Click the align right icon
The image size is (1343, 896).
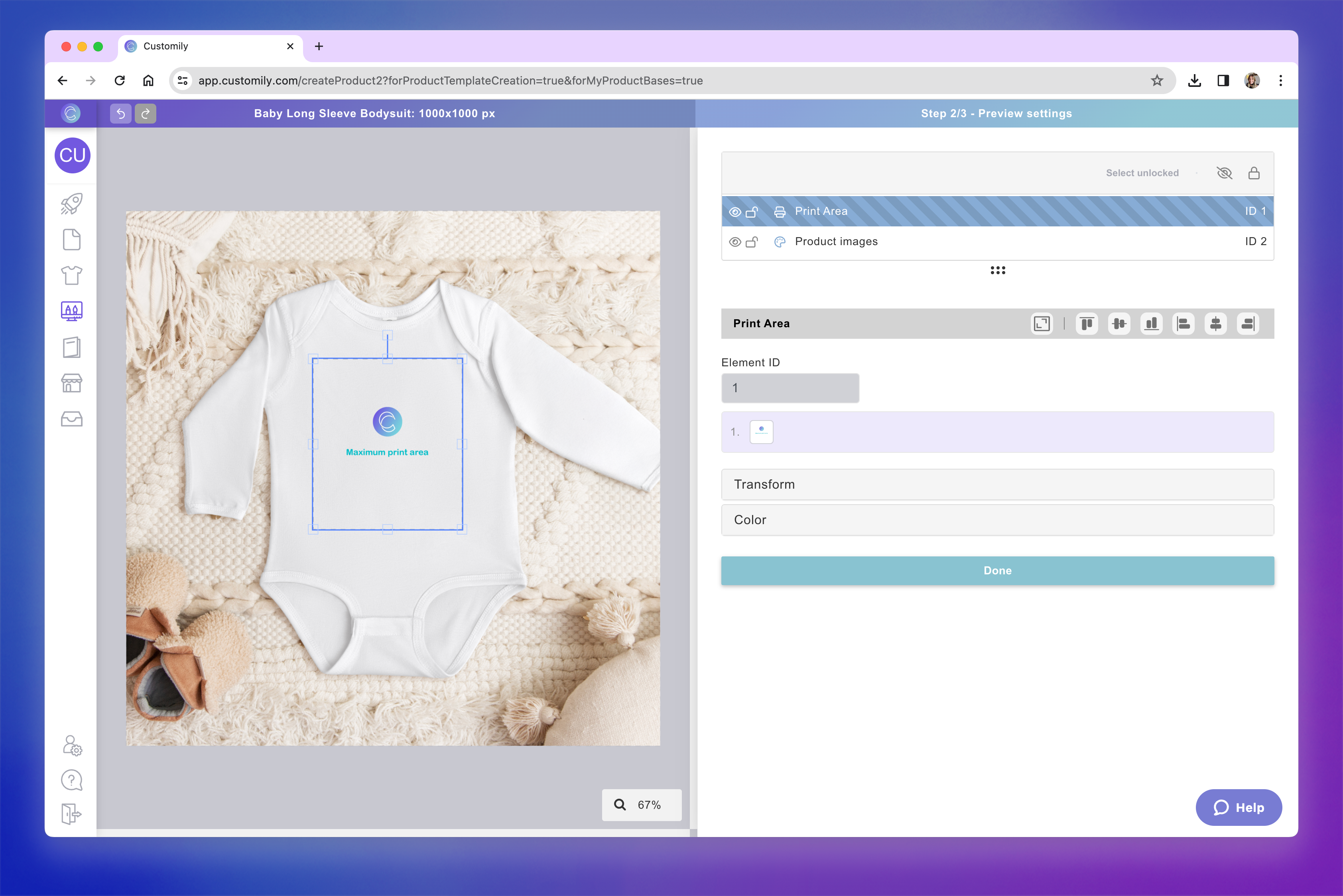click(1248, 324)
